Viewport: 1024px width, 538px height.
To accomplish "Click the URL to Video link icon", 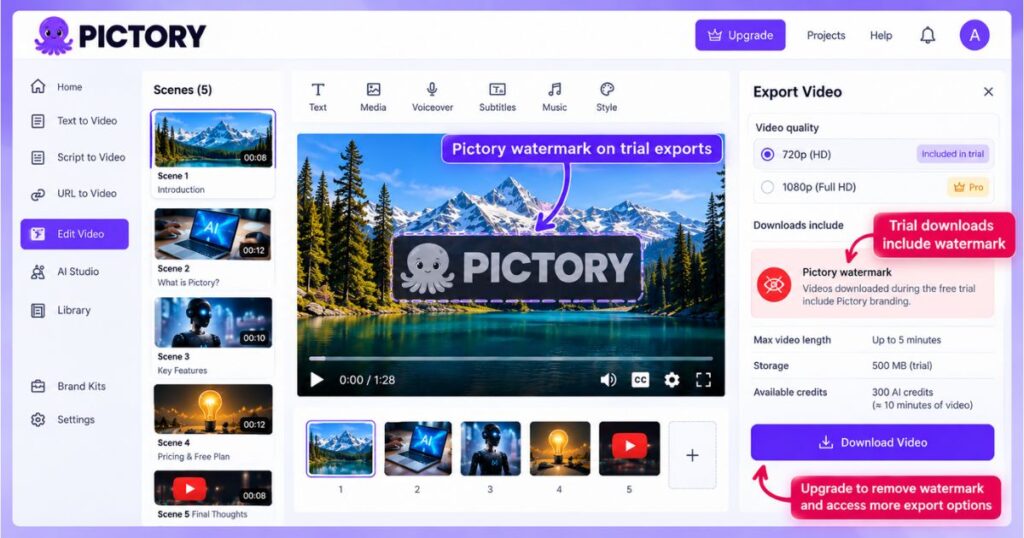I will coord(38,194).
